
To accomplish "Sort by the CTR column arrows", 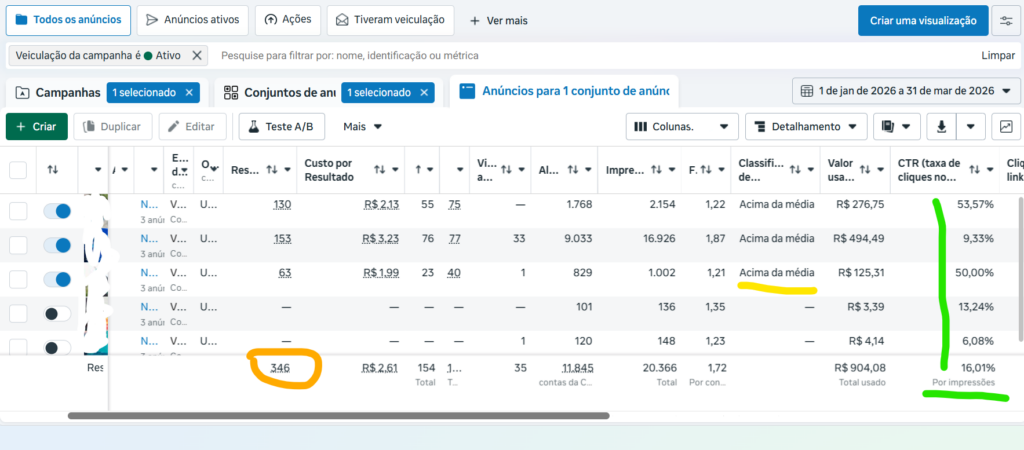I will point(971,170).
